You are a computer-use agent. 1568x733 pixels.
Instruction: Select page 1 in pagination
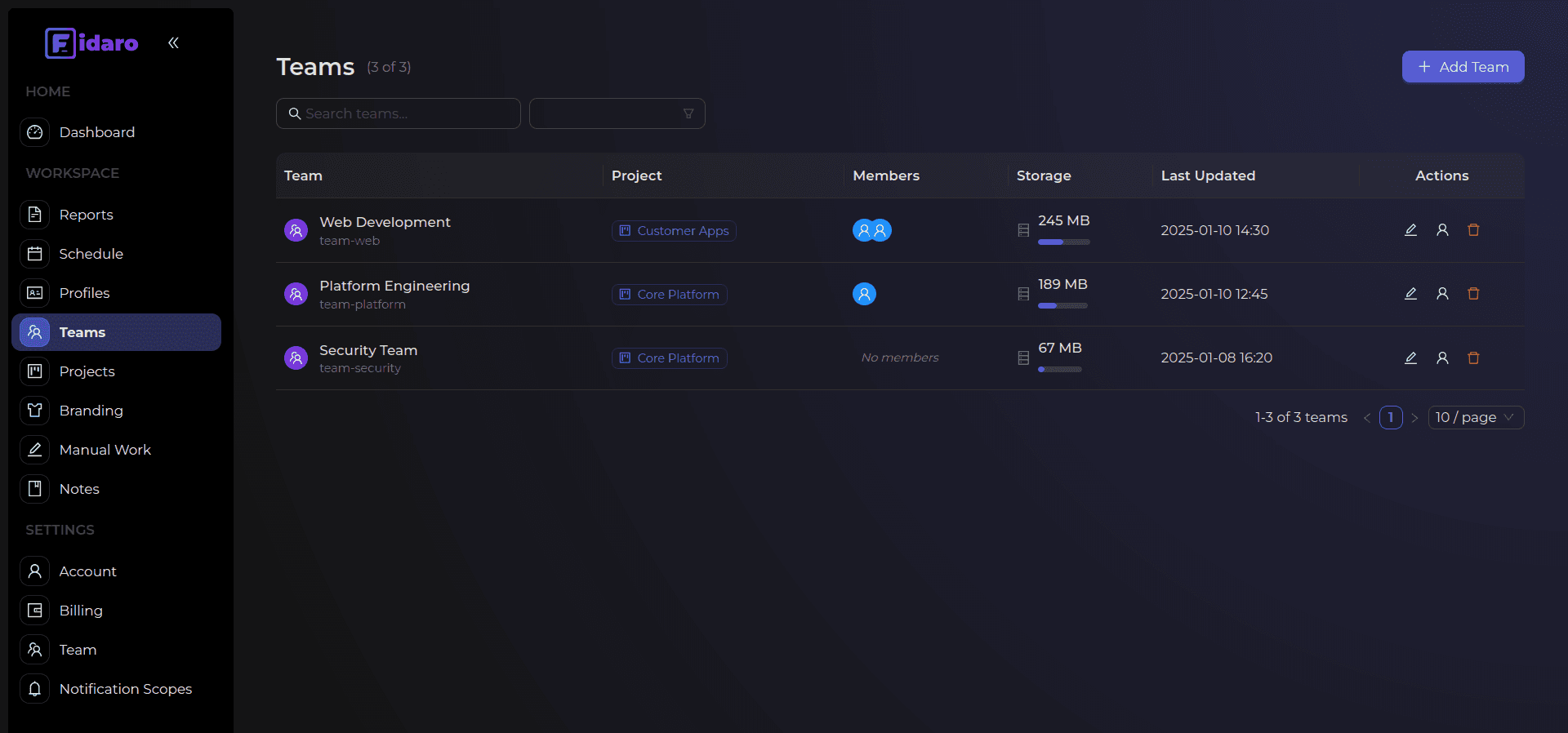coord(1390,417)
